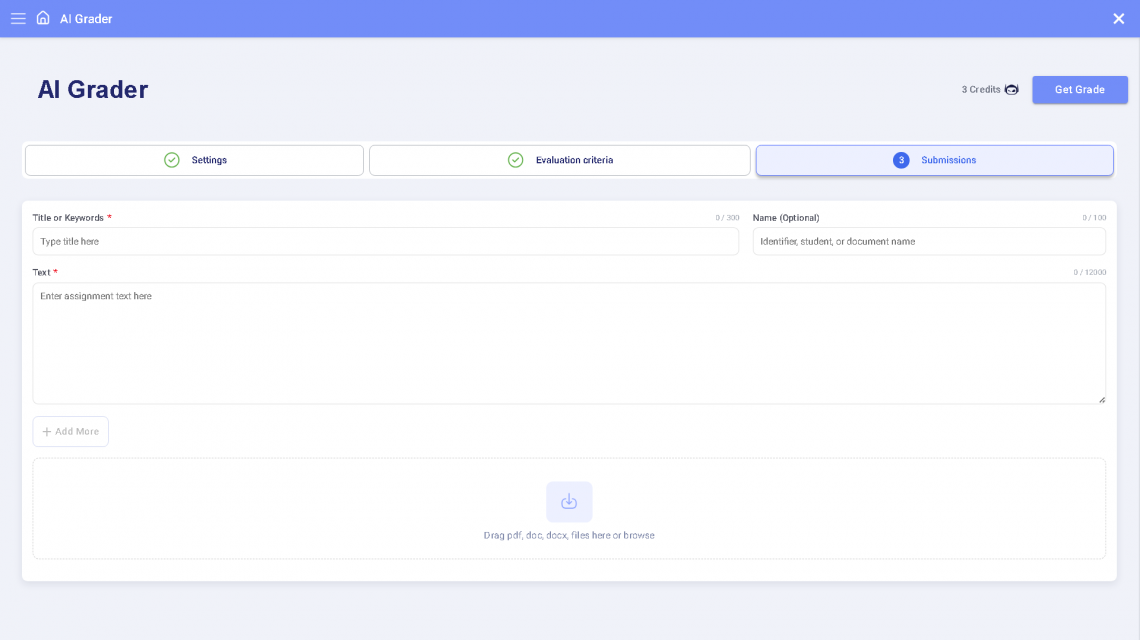
Task: Click the robot icon next to 3 Credits
Action: [x=1011, y=89]
